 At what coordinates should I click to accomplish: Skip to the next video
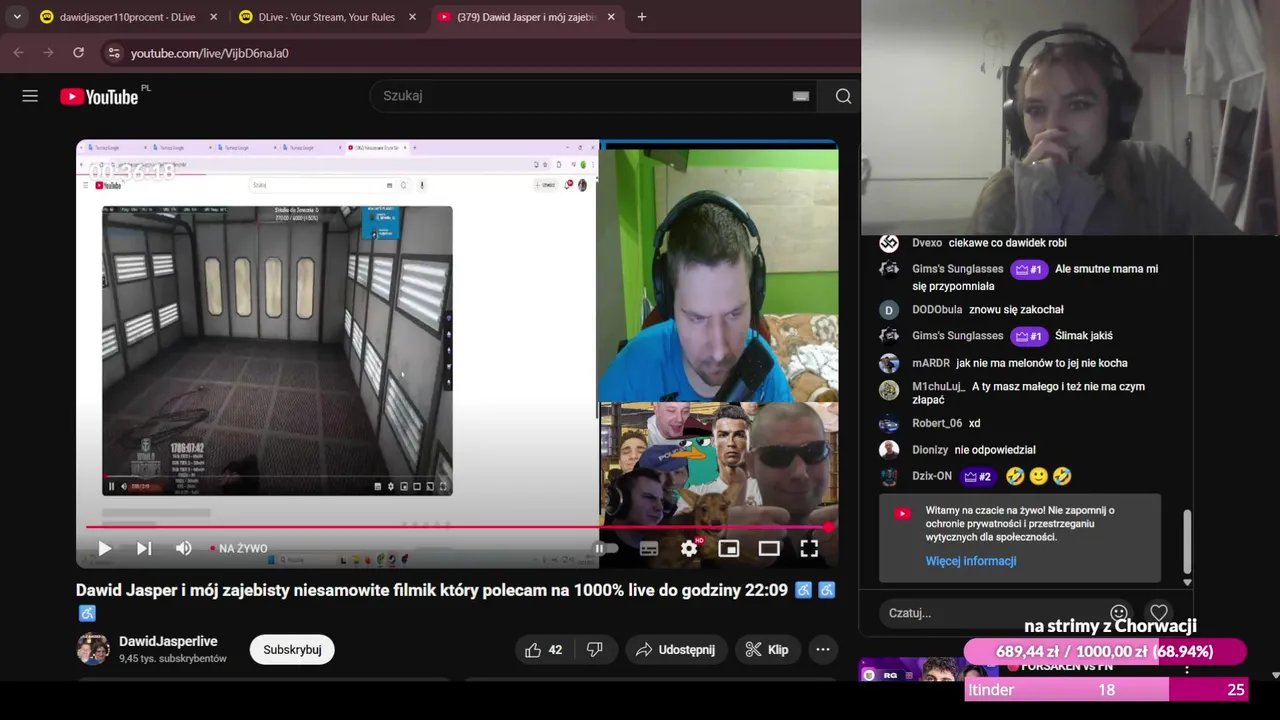coord(144,548)
